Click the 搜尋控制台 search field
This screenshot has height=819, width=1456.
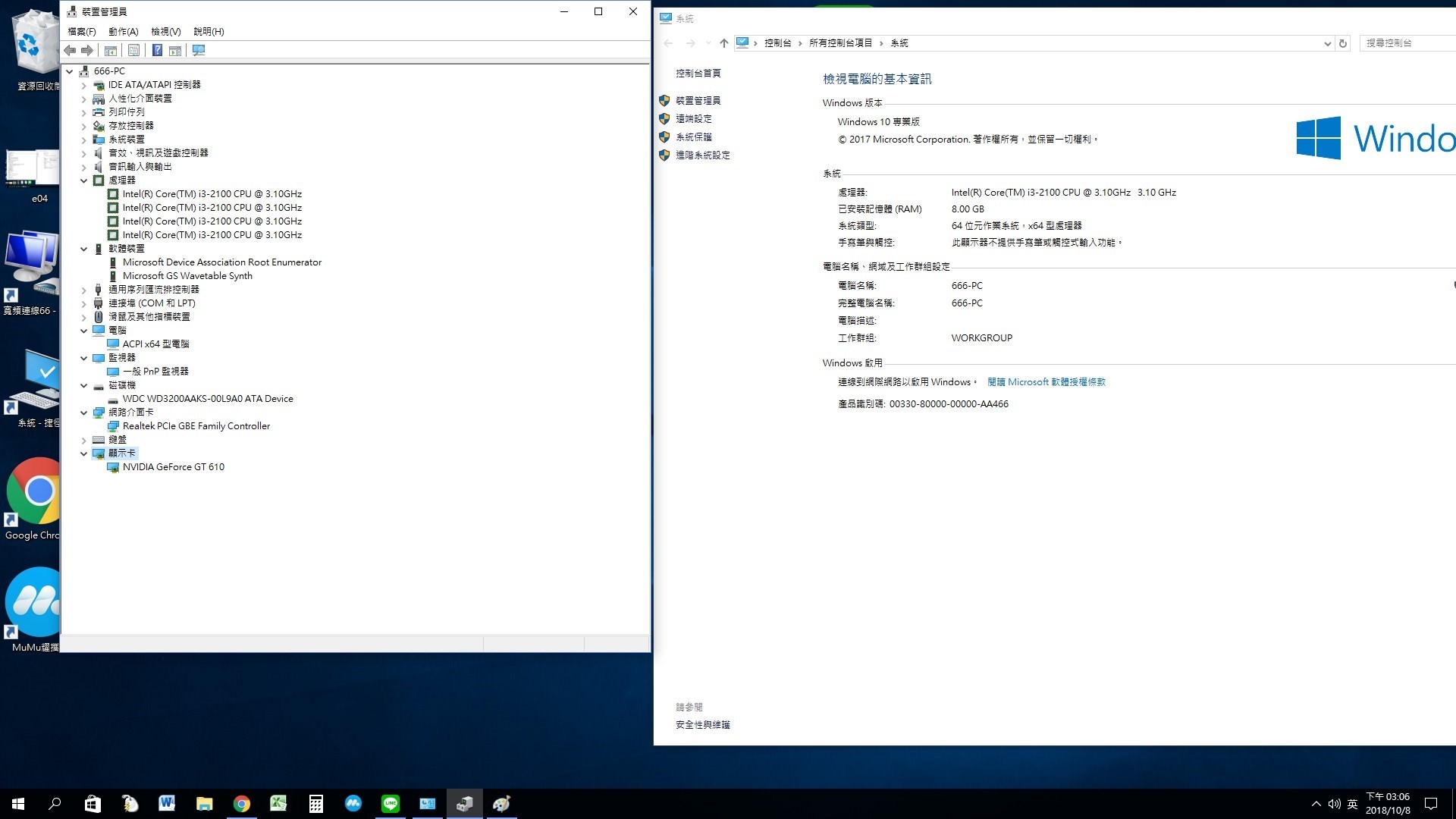(1408, 43)
